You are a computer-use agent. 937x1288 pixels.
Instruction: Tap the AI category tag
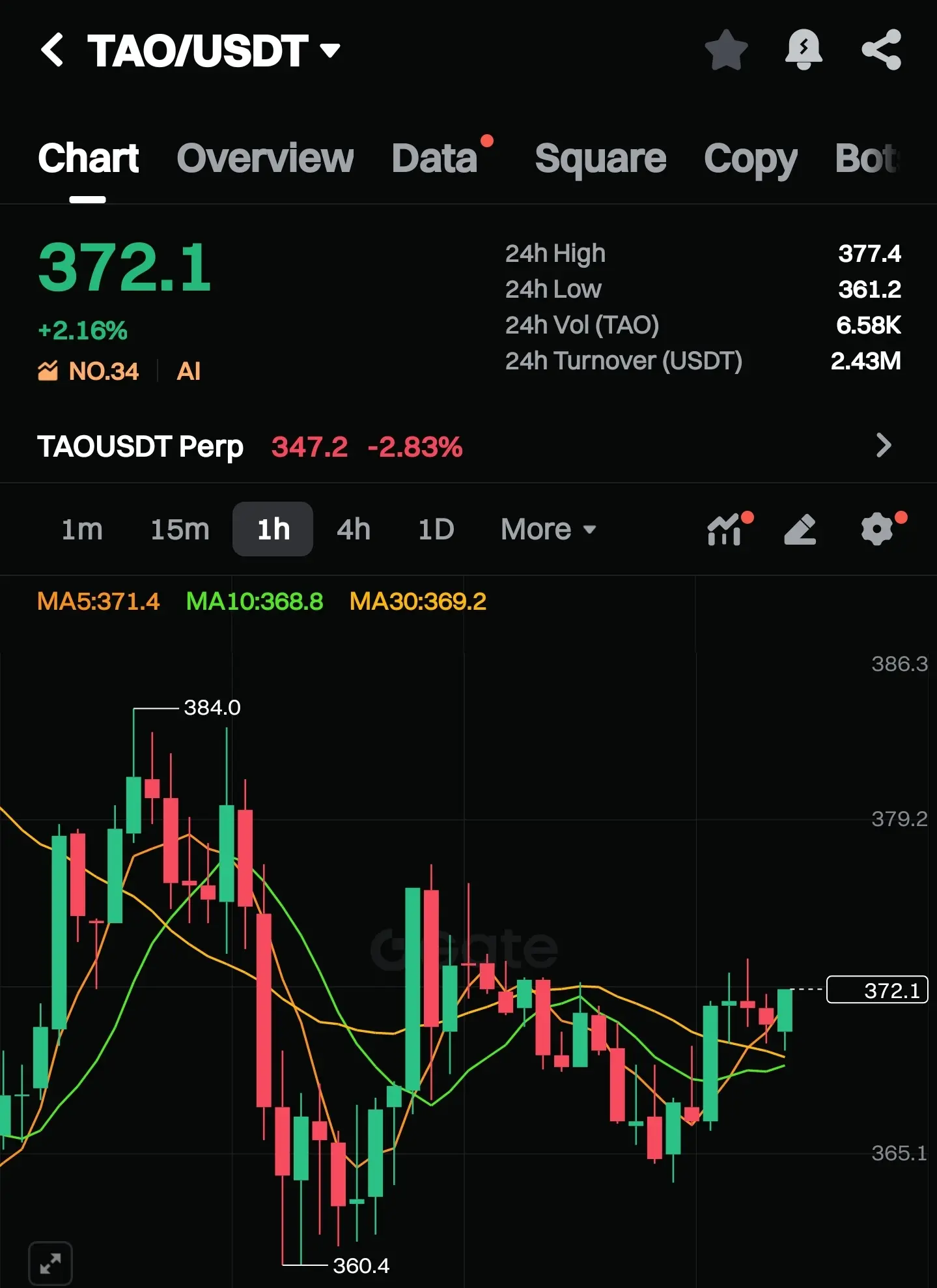tap(188, 371)
